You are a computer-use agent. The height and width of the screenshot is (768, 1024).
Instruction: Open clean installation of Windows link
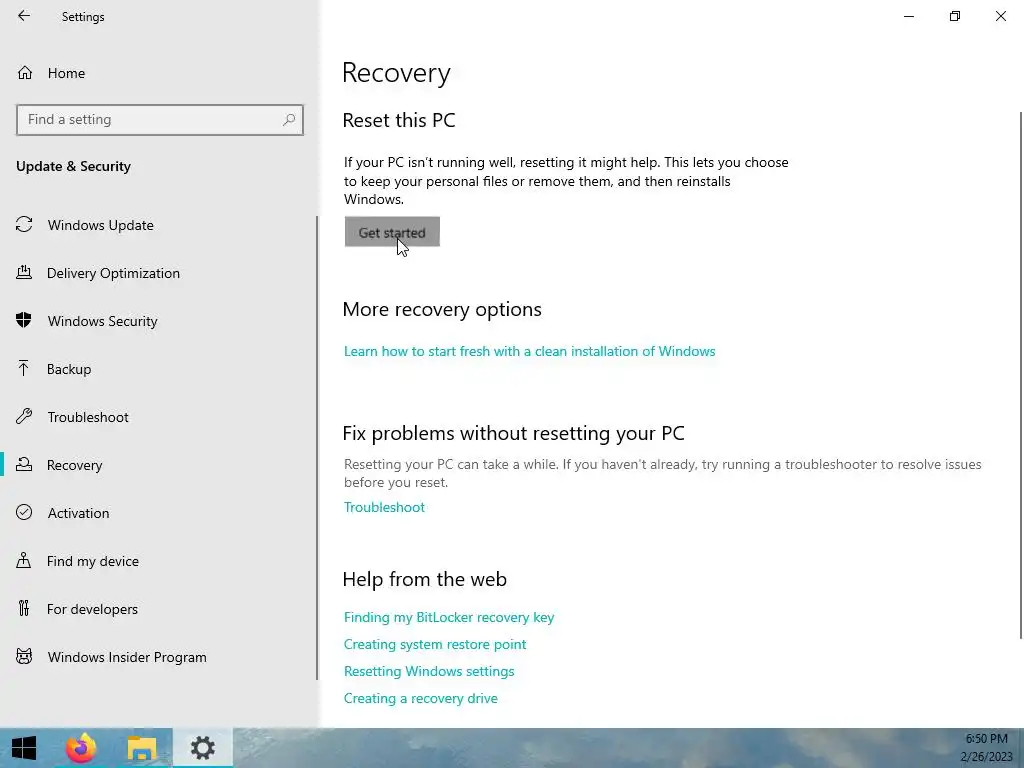[530, 351]
